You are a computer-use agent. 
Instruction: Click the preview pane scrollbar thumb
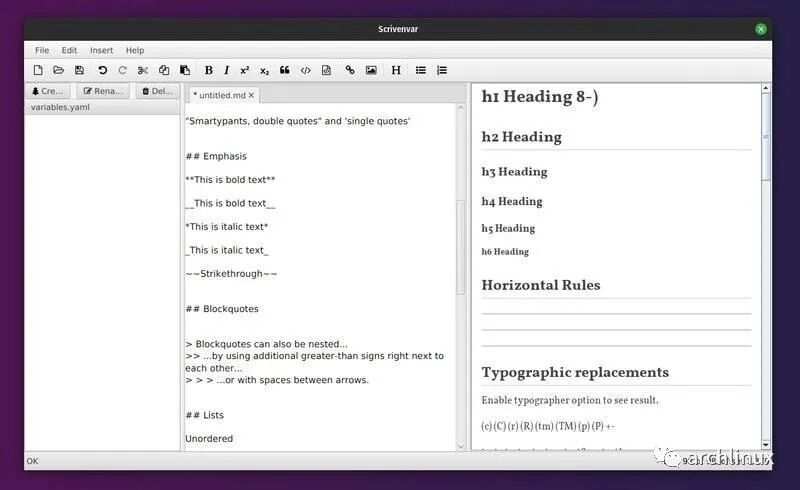click(x=766, y=136)
